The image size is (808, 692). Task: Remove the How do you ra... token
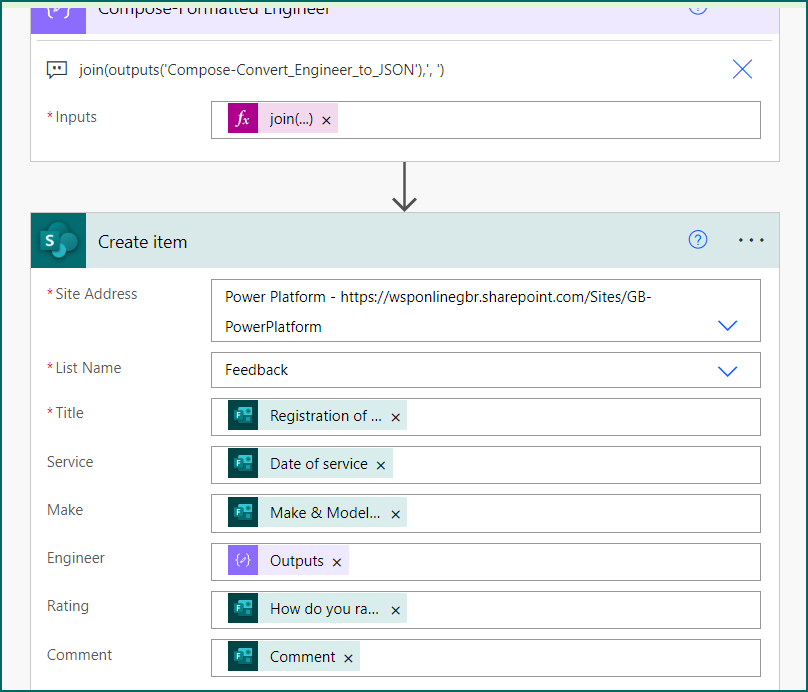pos(395,610)
